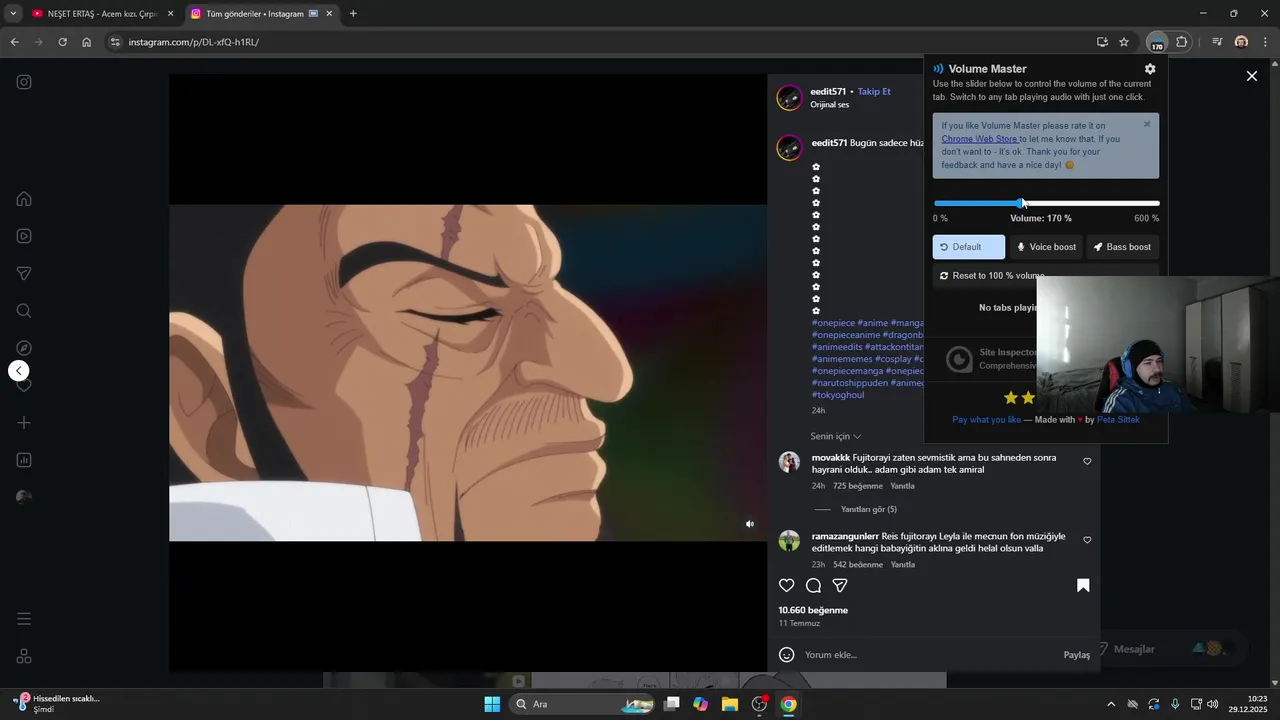Click the install app icon in address bar

tap(1102, 42)
